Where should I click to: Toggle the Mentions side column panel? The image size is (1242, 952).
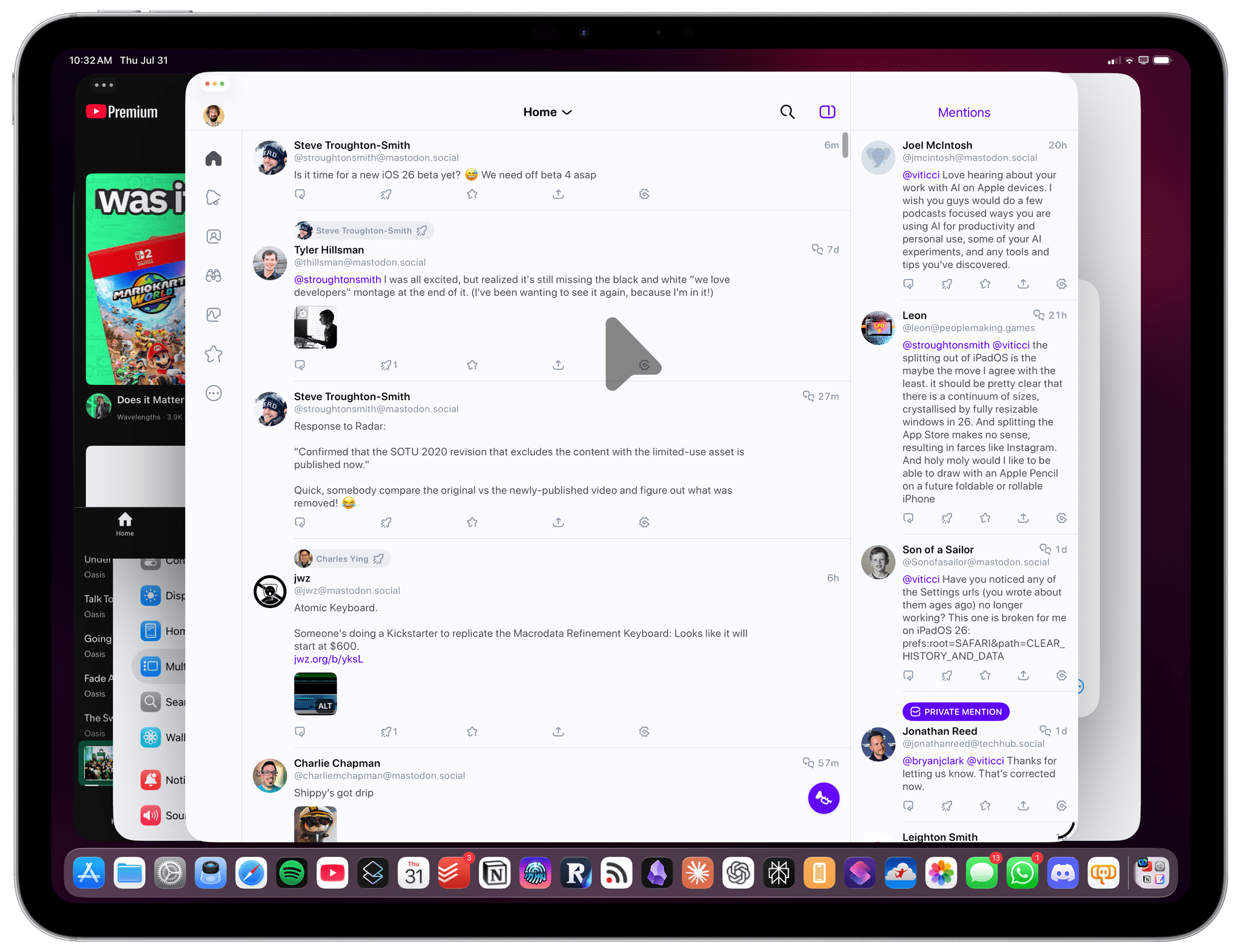827,112
